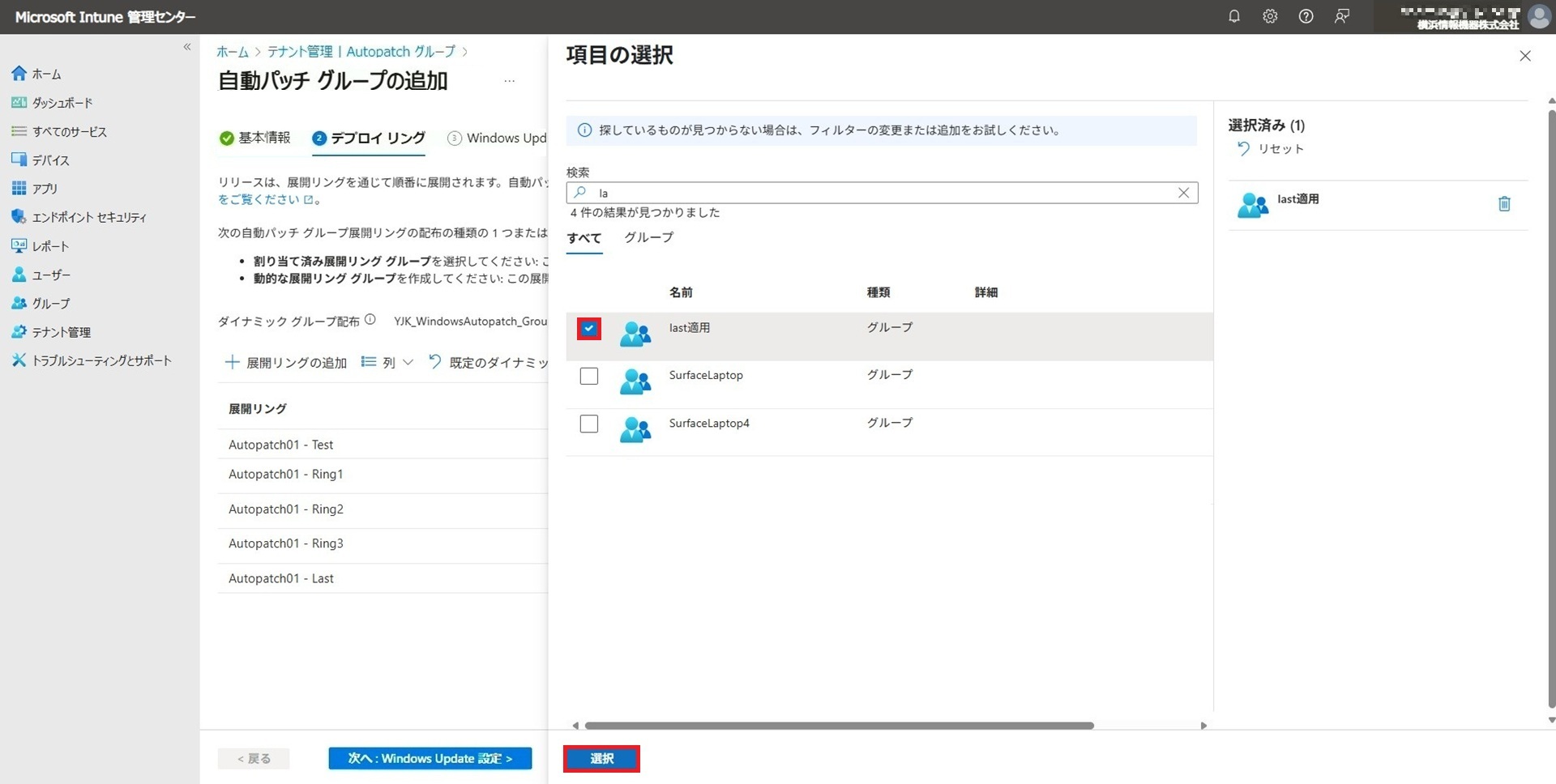
Task: Click the SurfaceLaptop group icon
Action: pos(635,381)
